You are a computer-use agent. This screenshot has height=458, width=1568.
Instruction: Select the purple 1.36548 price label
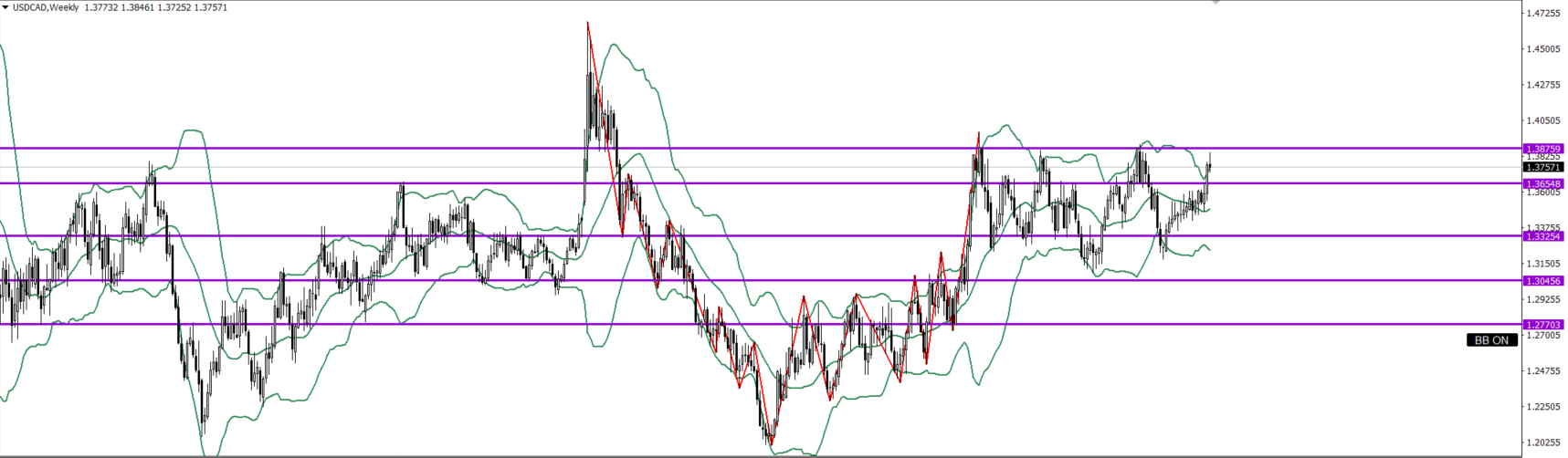1543,184
